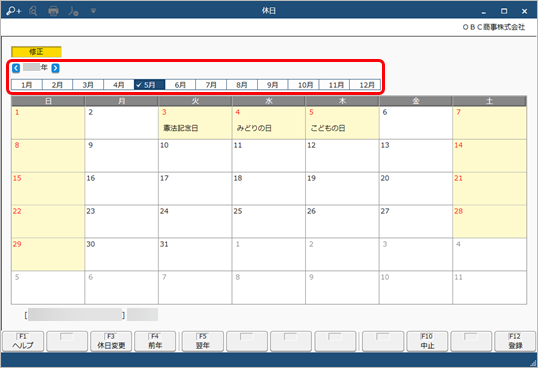The image size is (538, 368).
Task: Click the user settings icon in title bar
Action: click(x=73, y=11)
